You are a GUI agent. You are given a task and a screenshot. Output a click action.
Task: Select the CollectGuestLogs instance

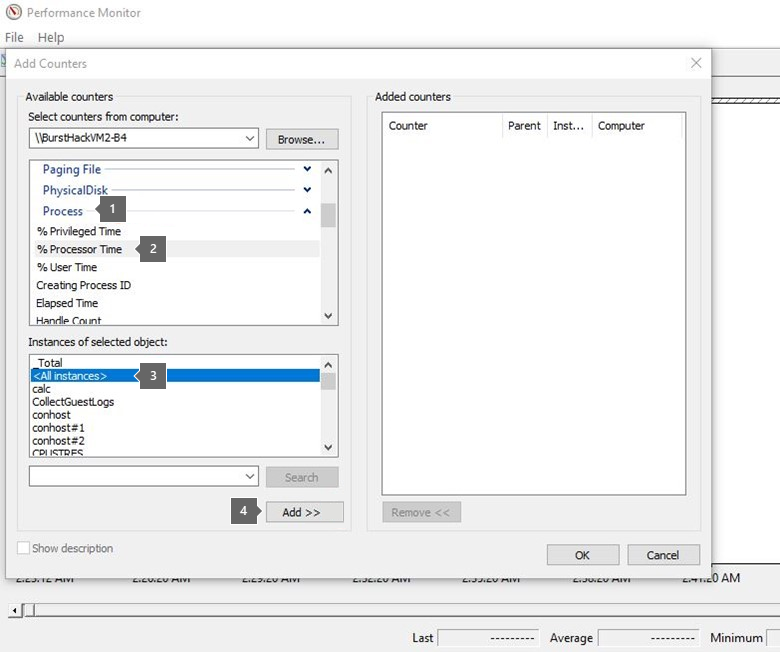73,402
